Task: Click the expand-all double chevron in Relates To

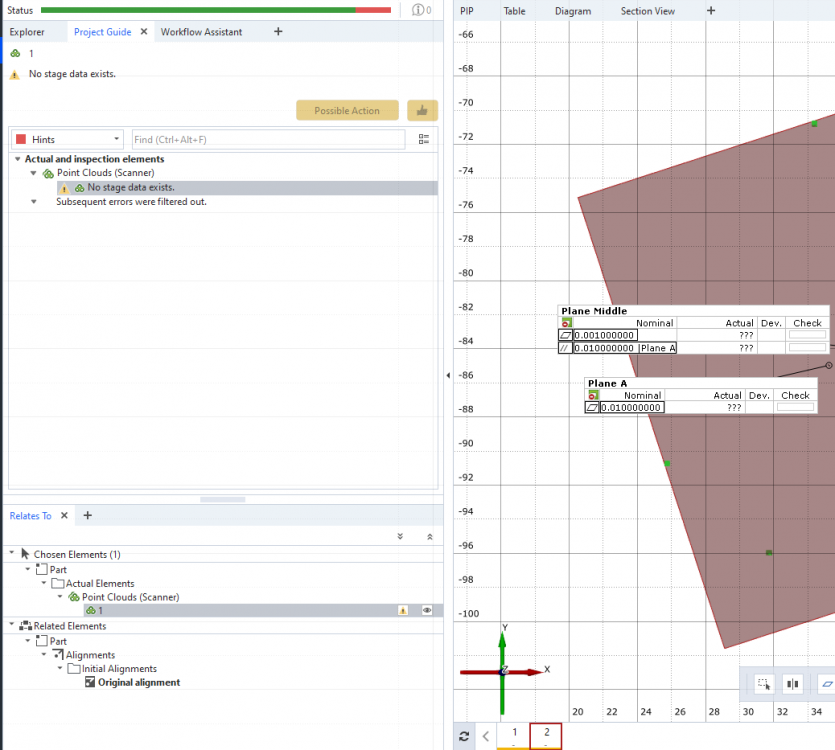Action: coord(400,537)
